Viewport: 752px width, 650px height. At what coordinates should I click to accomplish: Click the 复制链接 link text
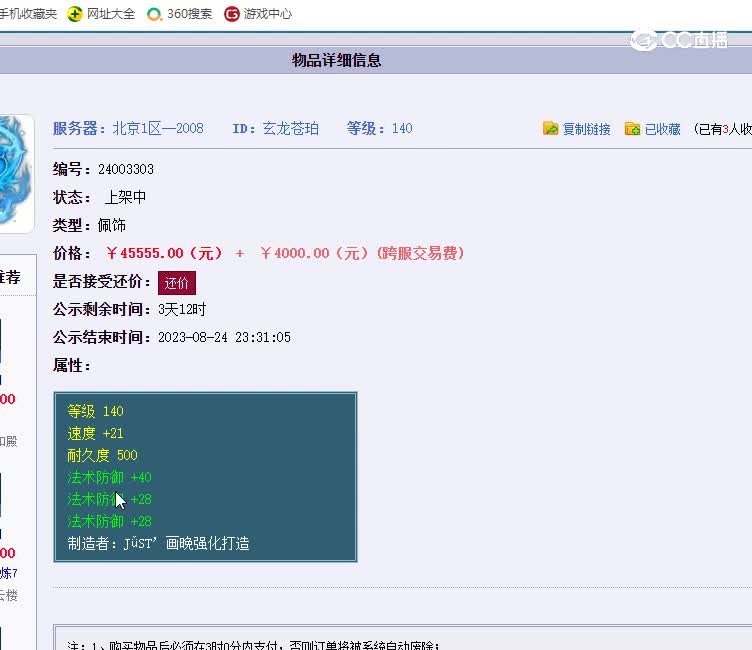coord(587,129)
